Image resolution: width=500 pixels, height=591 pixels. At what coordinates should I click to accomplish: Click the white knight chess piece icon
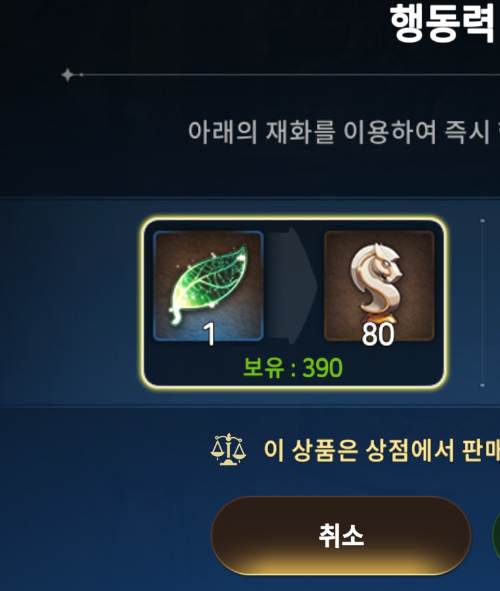click(x=376, y=283)
